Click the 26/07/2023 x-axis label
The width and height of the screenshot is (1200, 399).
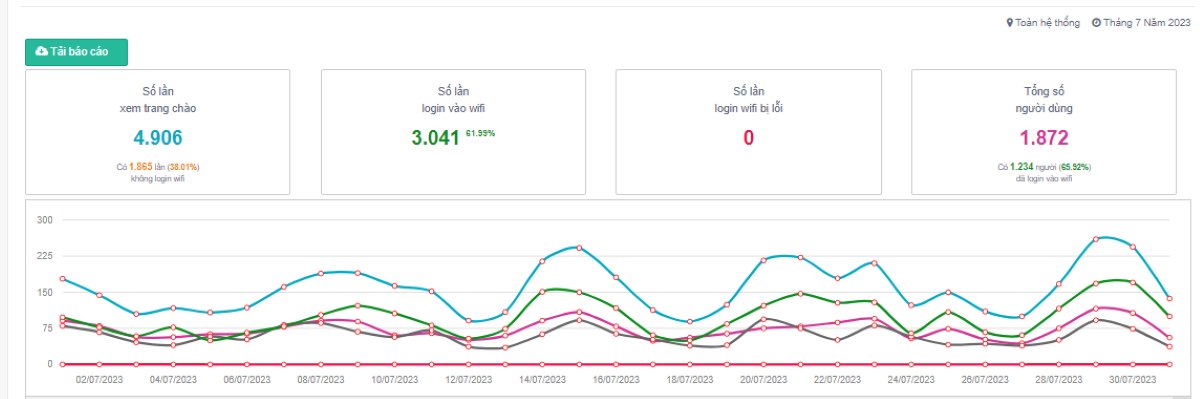[985, 379]
